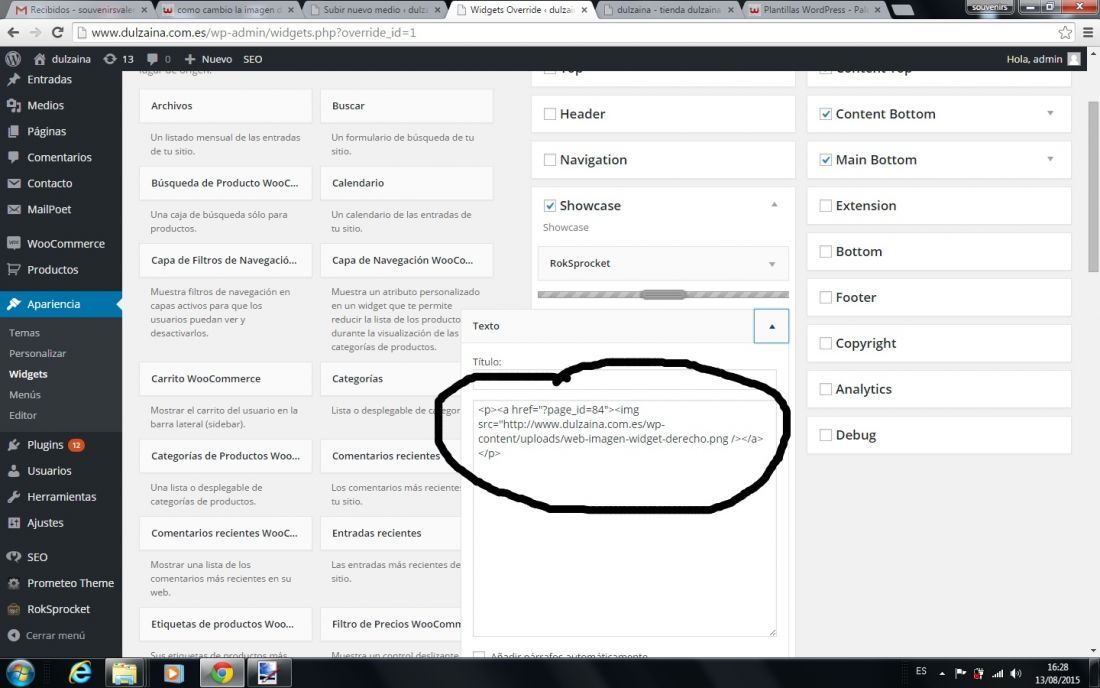The height and width of the screenshot is (688, 1100).
Task: Uncheck the Main Bottom checkbox
Action: [826, 160]
